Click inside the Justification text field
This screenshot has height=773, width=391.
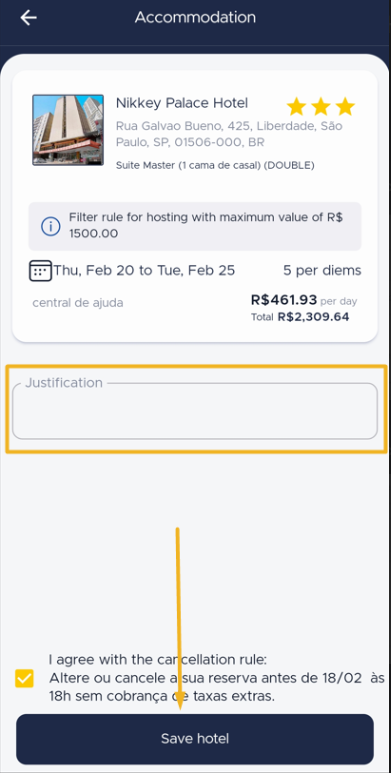pos(195,411)
